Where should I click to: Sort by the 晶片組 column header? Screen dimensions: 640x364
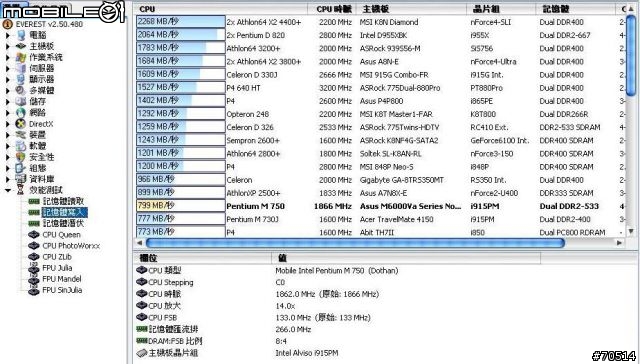501,9
